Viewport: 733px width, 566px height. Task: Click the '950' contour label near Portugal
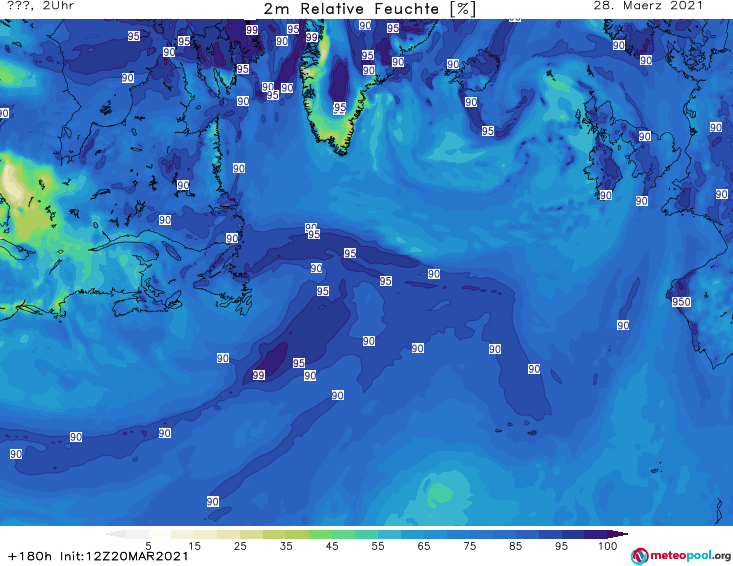click(681, 302)
